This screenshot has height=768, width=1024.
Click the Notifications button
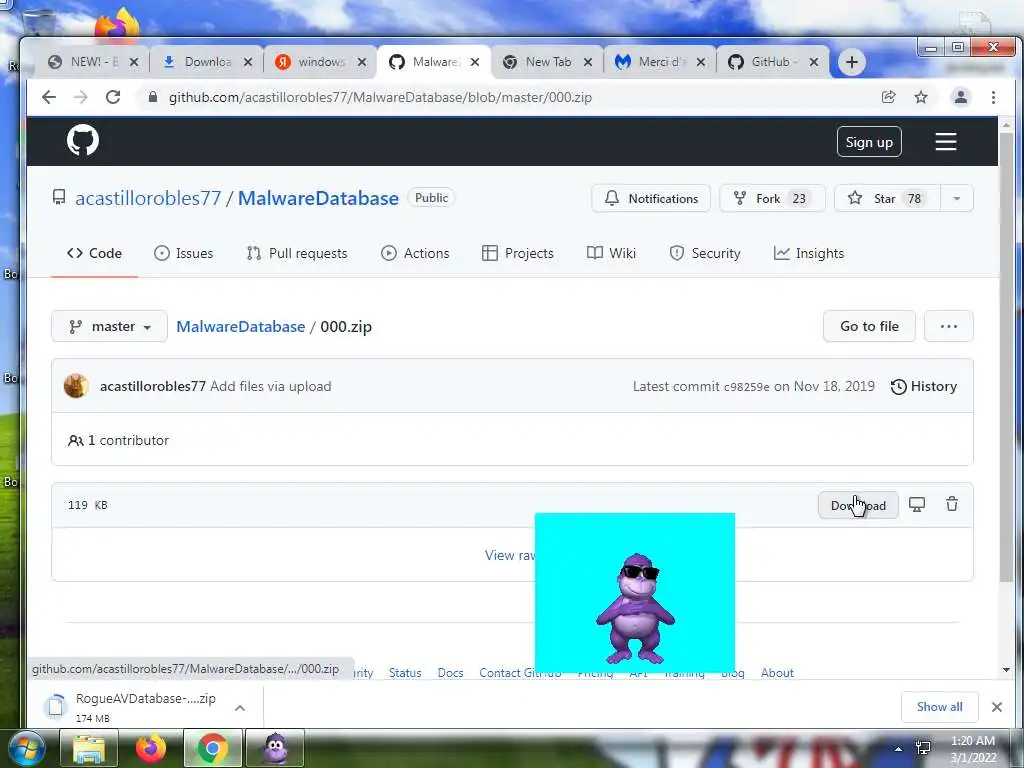click(651, 199)
